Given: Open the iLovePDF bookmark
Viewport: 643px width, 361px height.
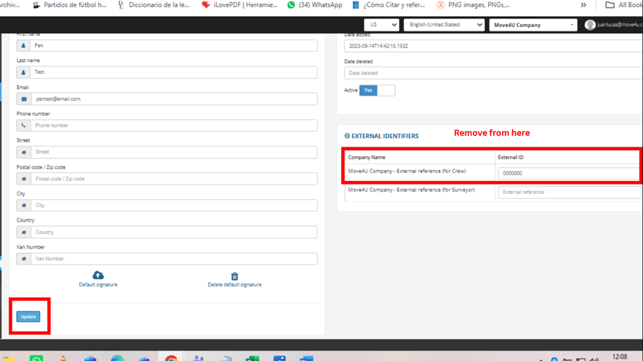Looking at the screenshot, I should 240,5.
